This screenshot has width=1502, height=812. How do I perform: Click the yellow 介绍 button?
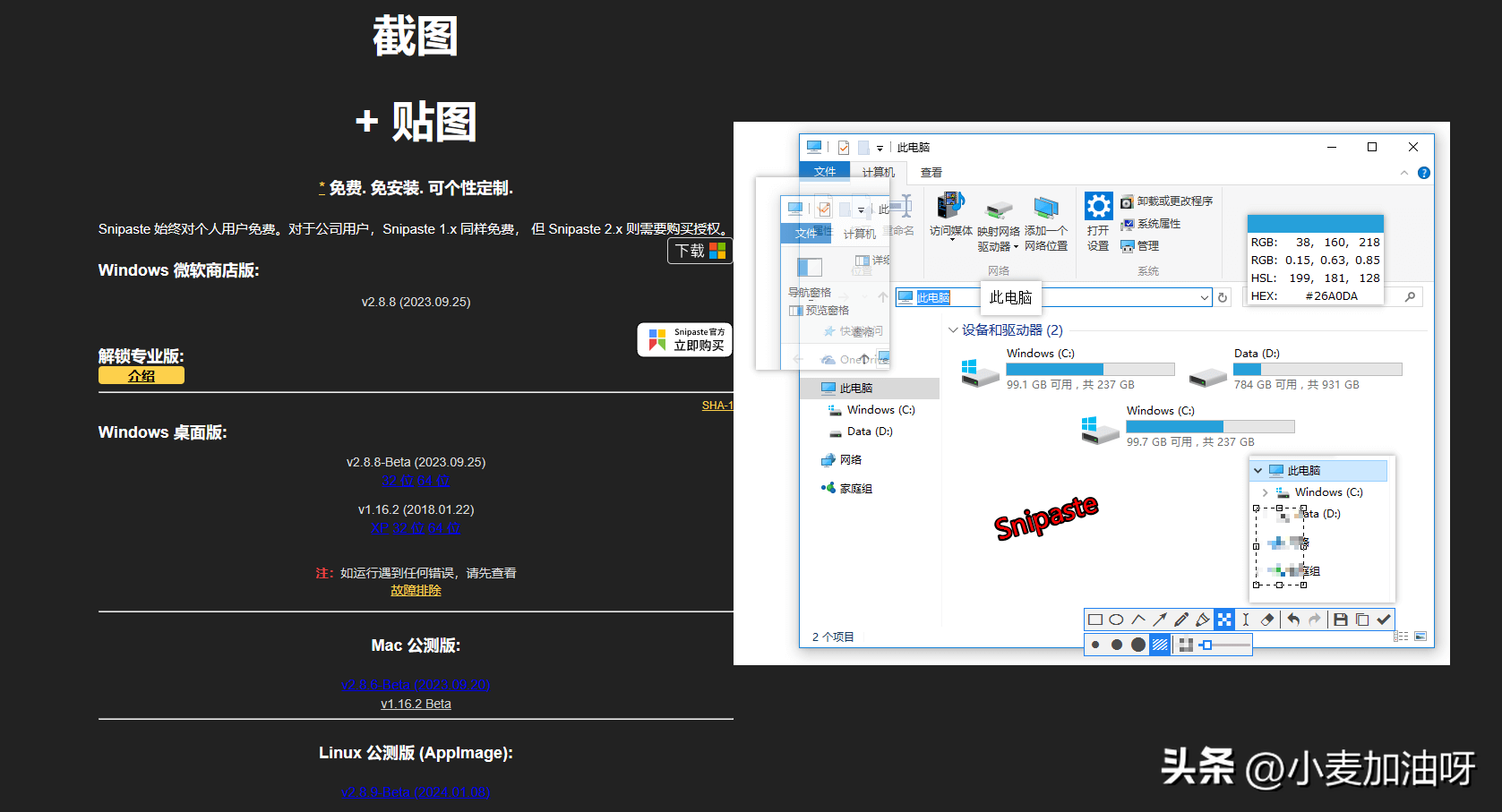click(x=142, y=376)
